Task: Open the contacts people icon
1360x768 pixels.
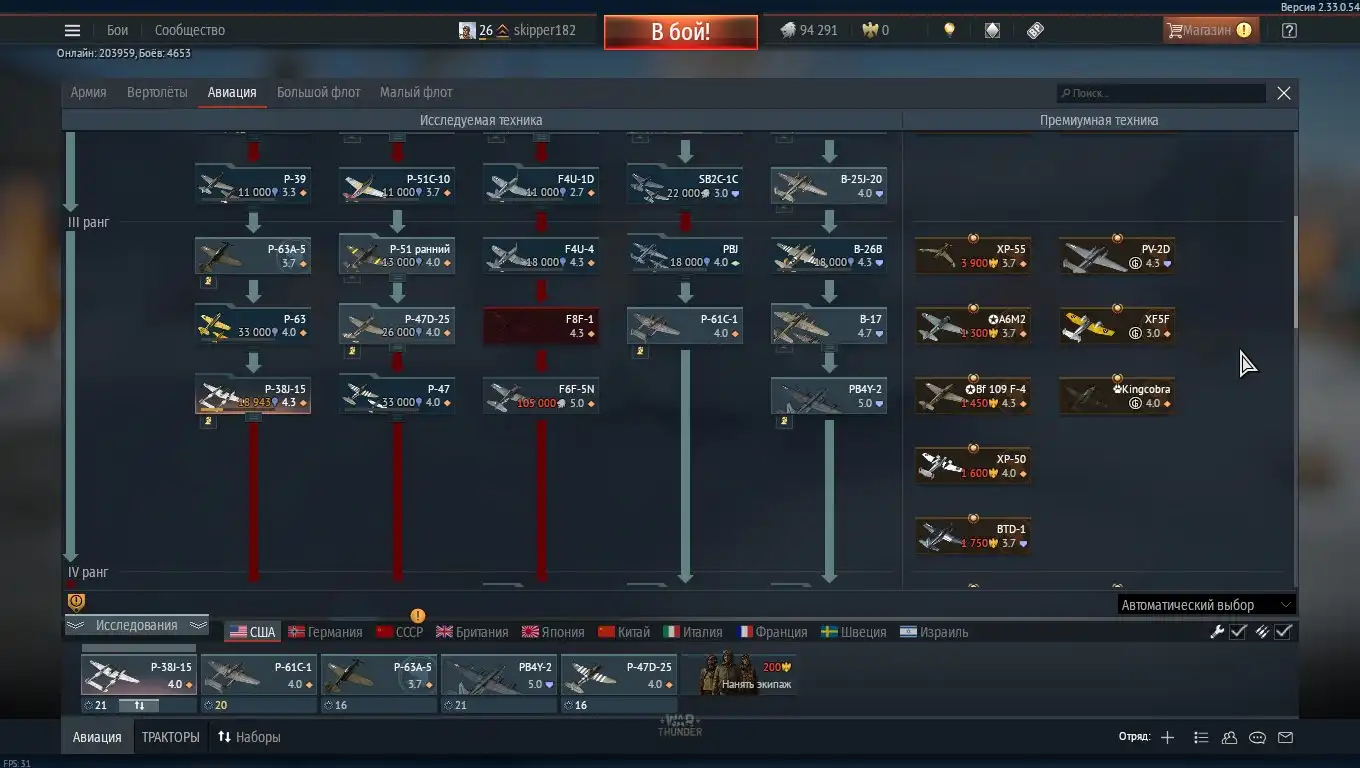Action: click(x=1229, y=737)
